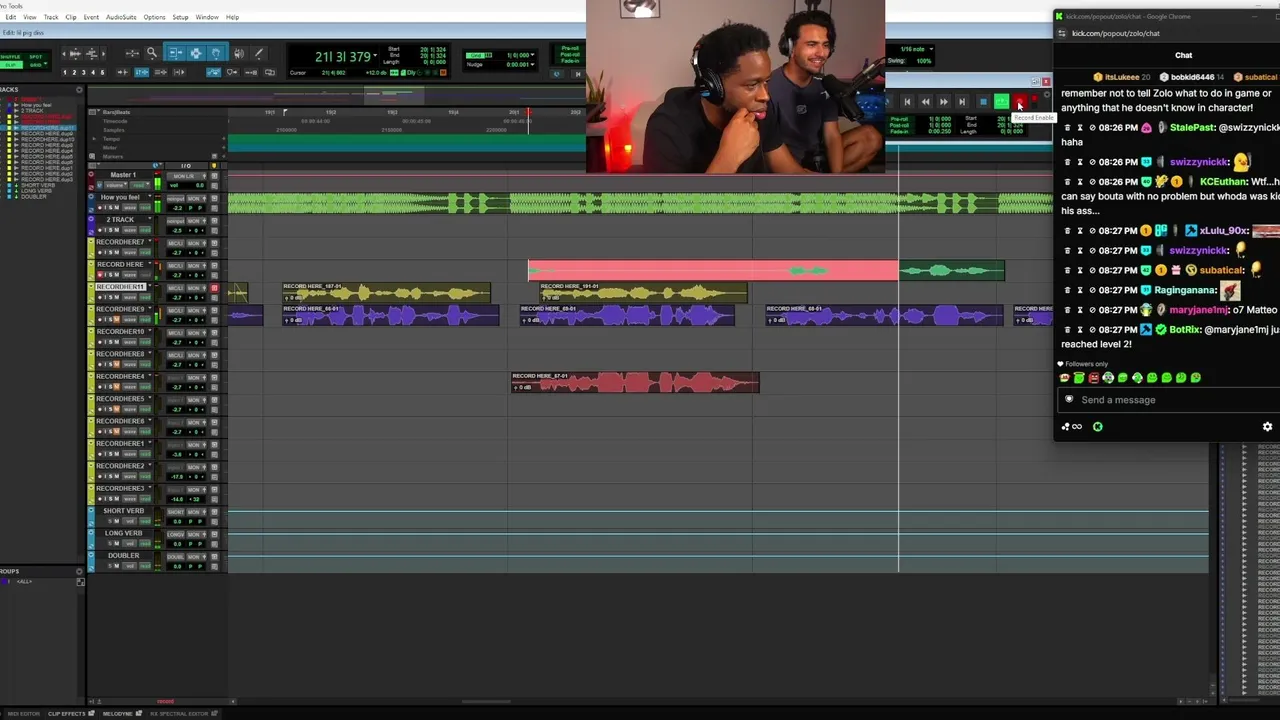Switch to MELODYNE tab at bottom

pyautogui.click(x=118, y=713)
